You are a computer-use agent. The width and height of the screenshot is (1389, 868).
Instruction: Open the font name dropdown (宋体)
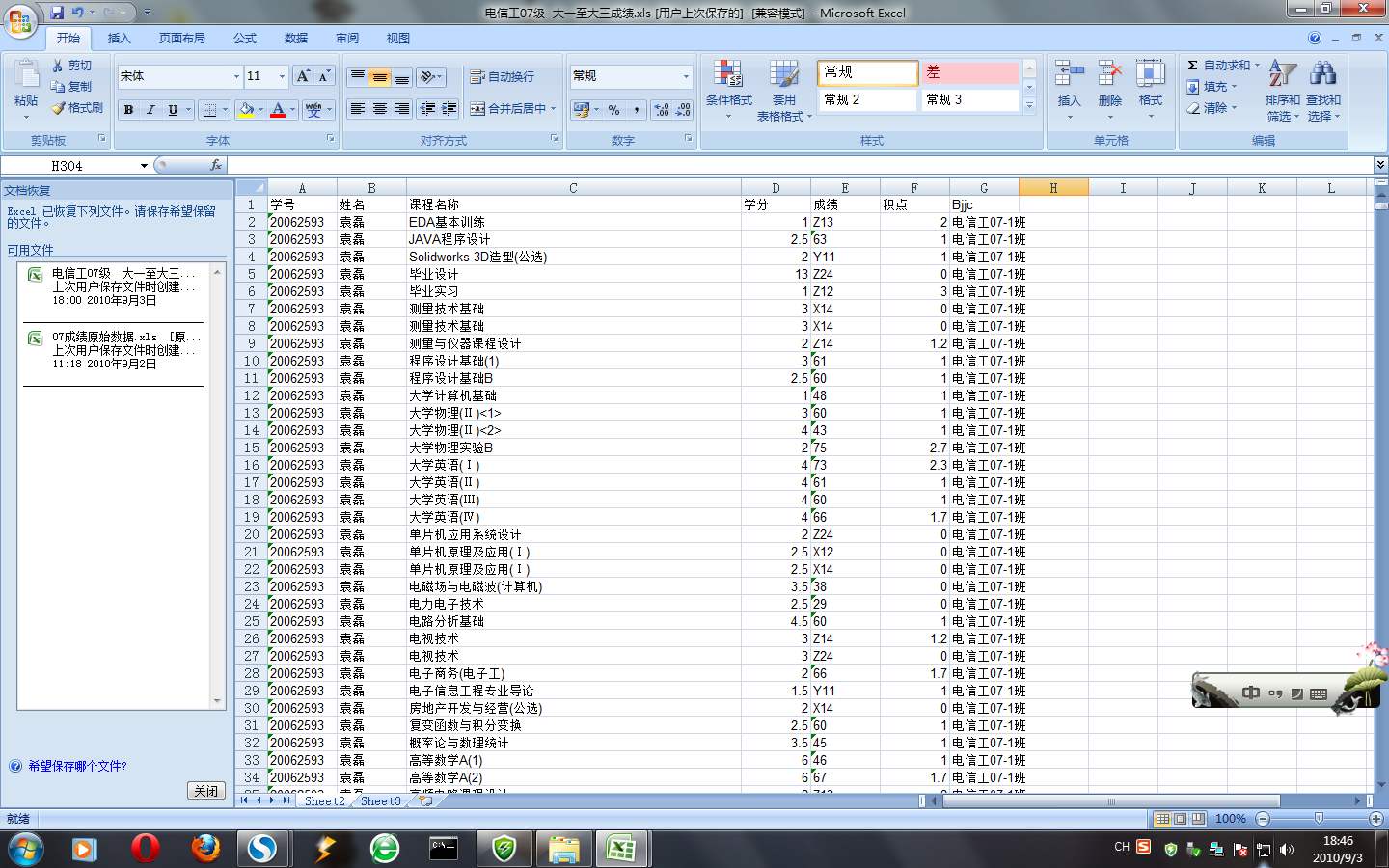236,76
